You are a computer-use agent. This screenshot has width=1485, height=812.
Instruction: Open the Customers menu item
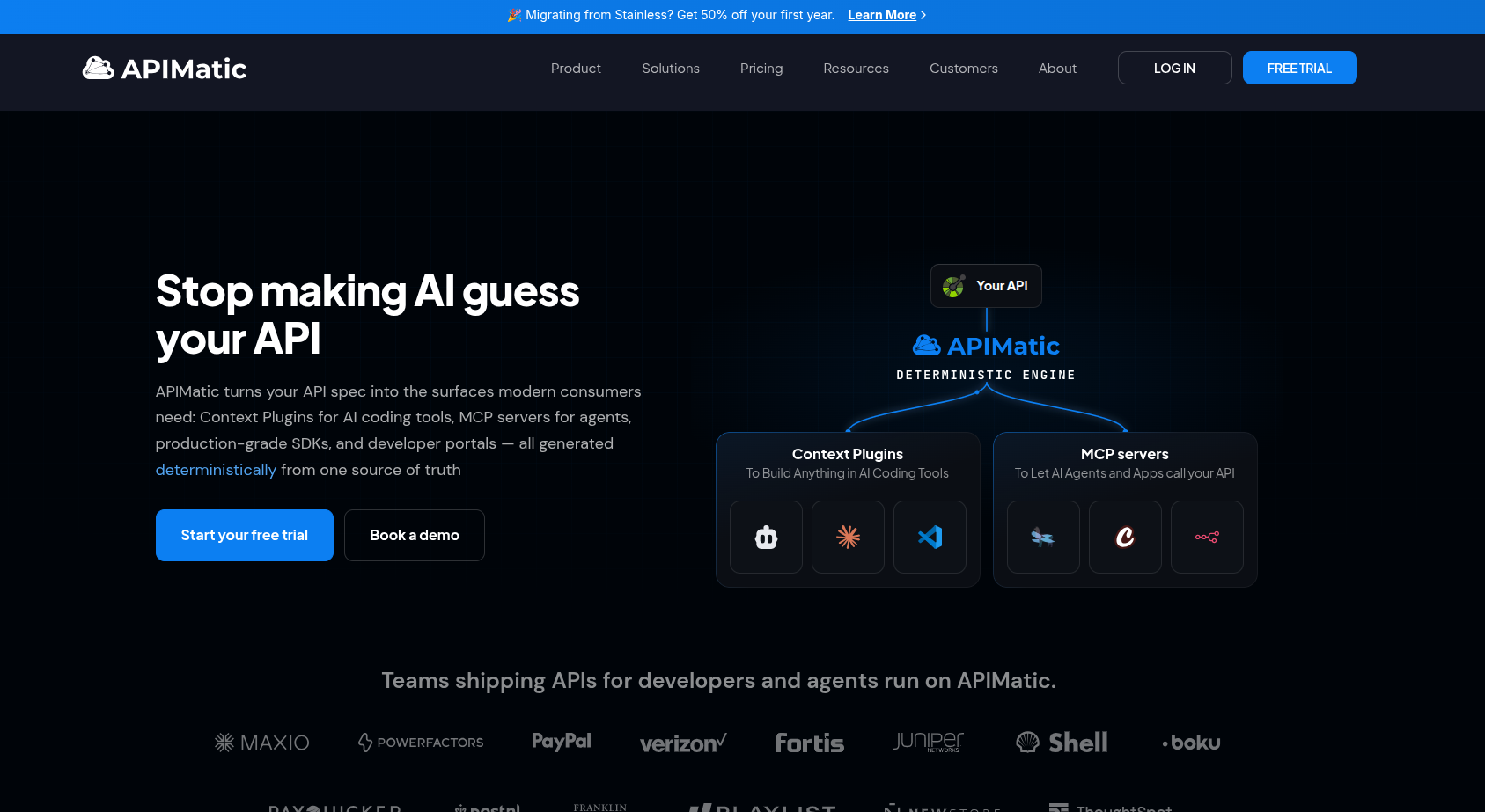(x=964, y=69)
